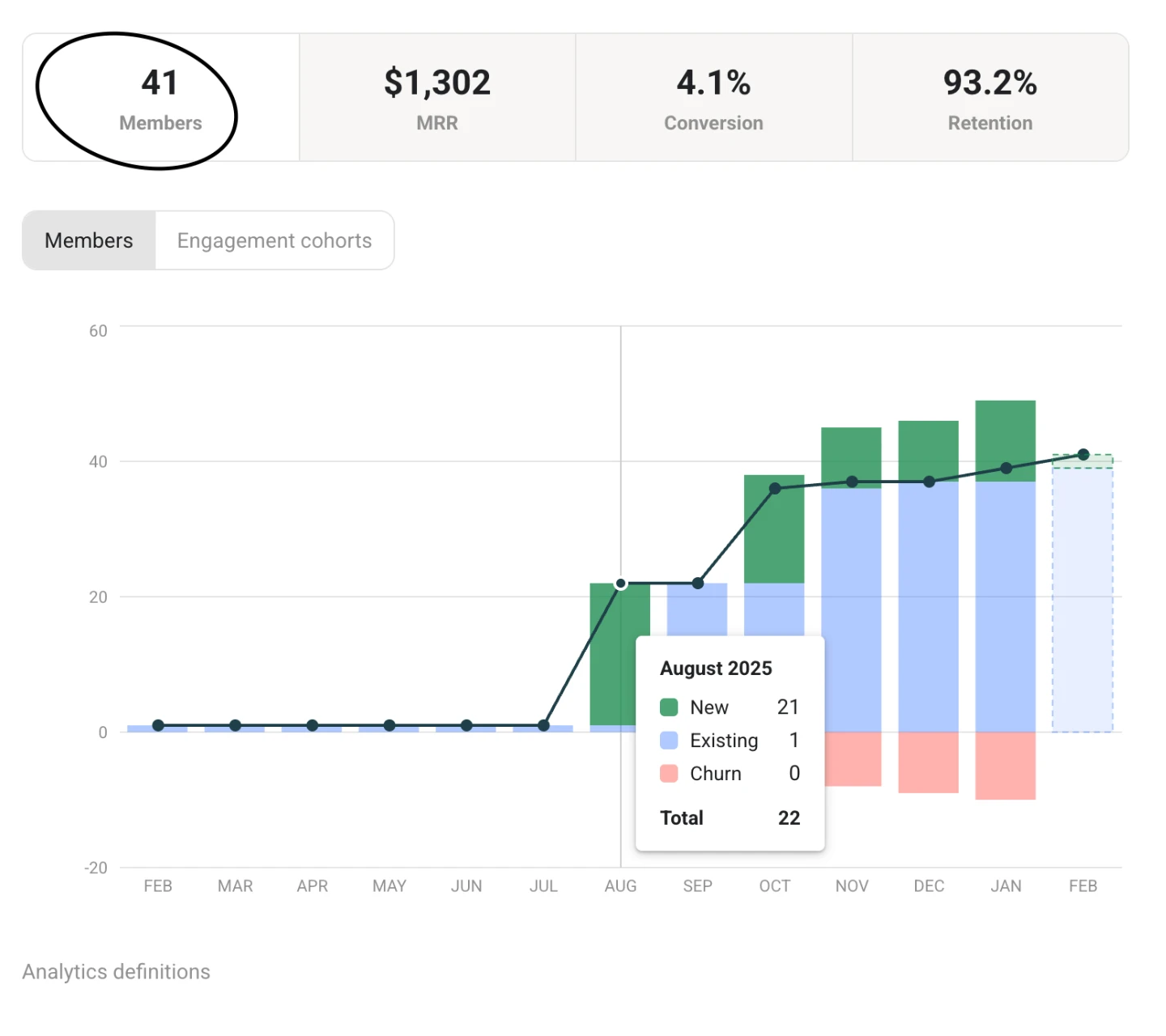Click the August line data point
The width and height of the screenshot is (1166, 1036).
(621, 584)
